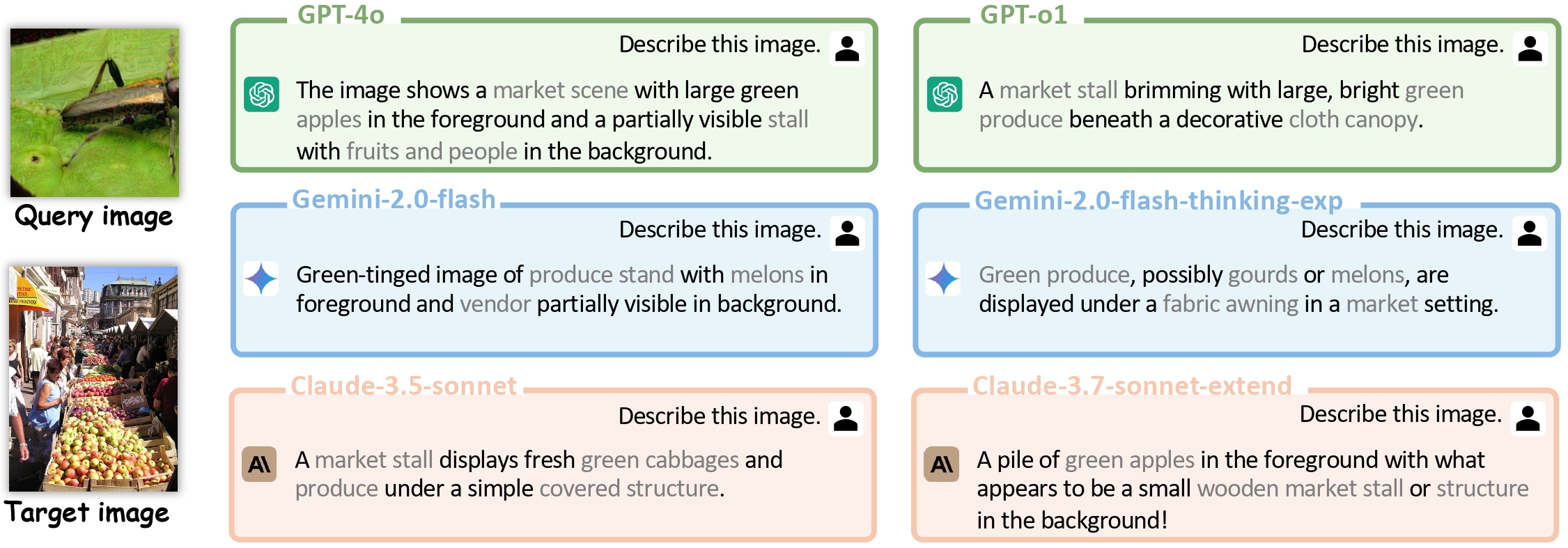Select the Gemini-2.0-flash-thinking-exp panel title
This screenshot has width=1568, height=548.
pos(1158,201)
